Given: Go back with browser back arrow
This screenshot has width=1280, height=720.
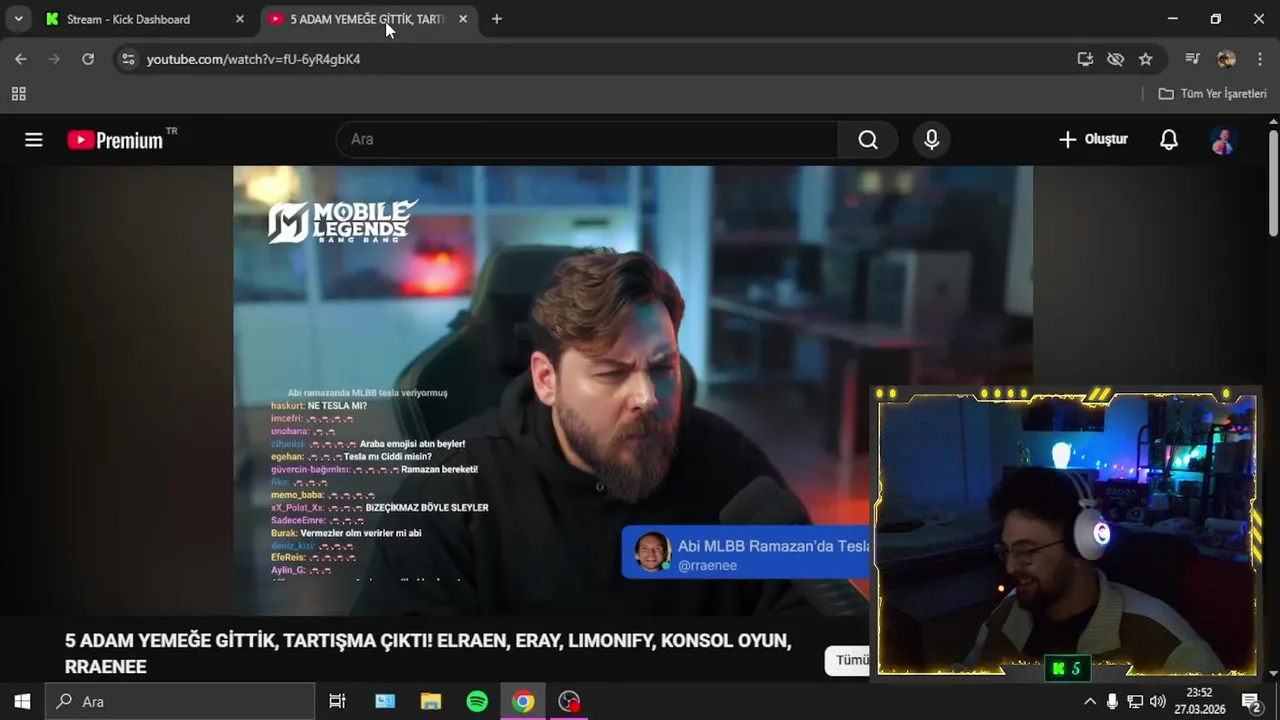Looking at the screenshot, I should 20,59.
